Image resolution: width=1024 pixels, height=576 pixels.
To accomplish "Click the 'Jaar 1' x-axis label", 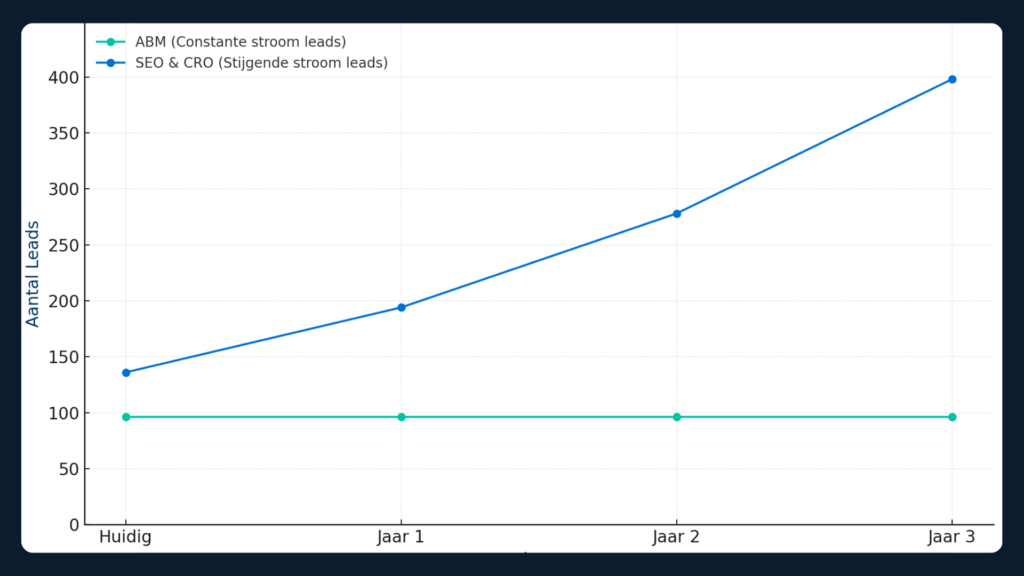I will [401, 537].
